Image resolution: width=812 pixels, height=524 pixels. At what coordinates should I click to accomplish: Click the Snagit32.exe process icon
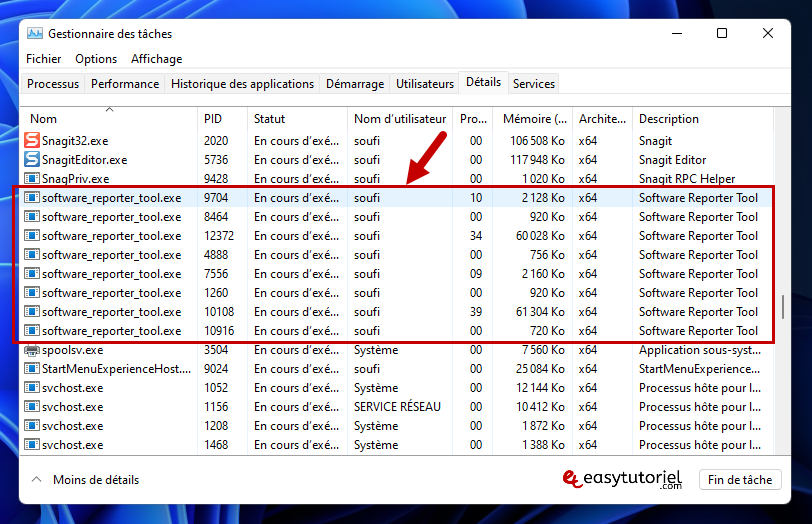[32, 140]
